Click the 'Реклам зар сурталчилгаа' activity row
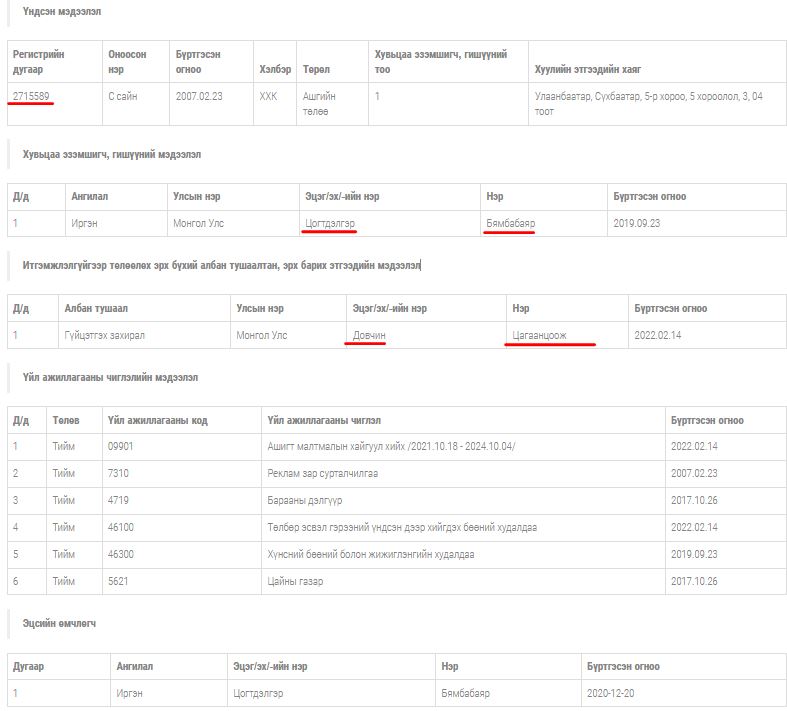Screen dimensions: 787x711 click(323, 474)
